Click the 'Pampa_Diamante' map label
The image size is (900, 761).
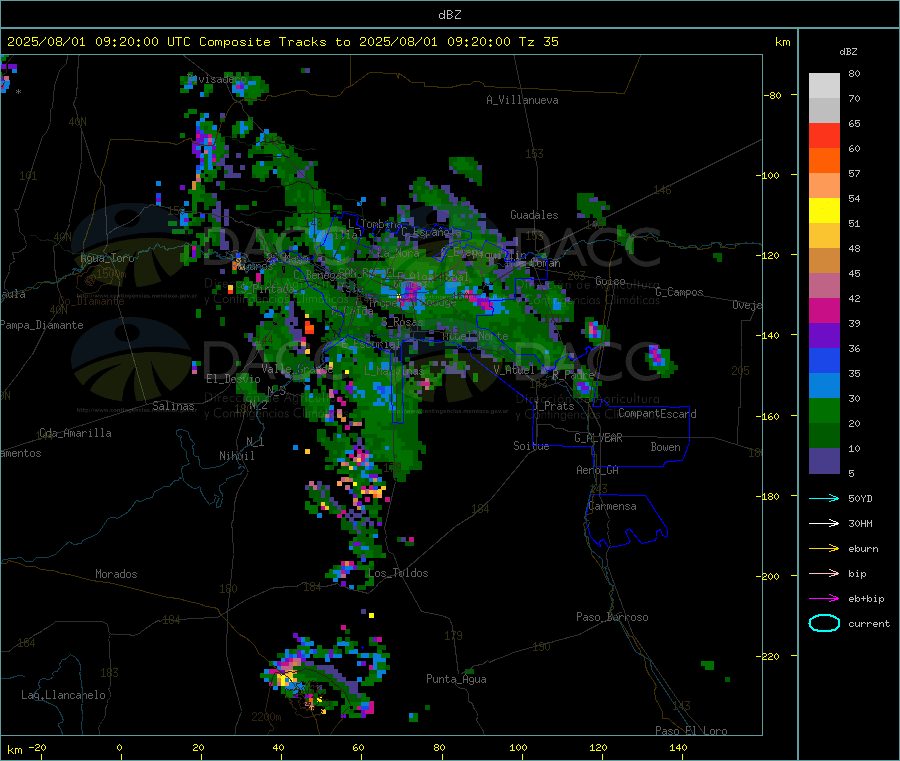pos(42,325)
